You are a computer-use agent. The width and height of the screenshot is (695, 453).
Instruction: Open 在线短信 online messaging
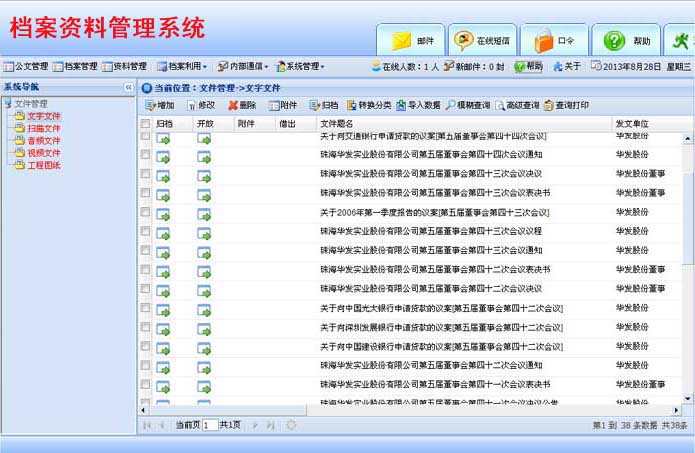pos(483,40)
